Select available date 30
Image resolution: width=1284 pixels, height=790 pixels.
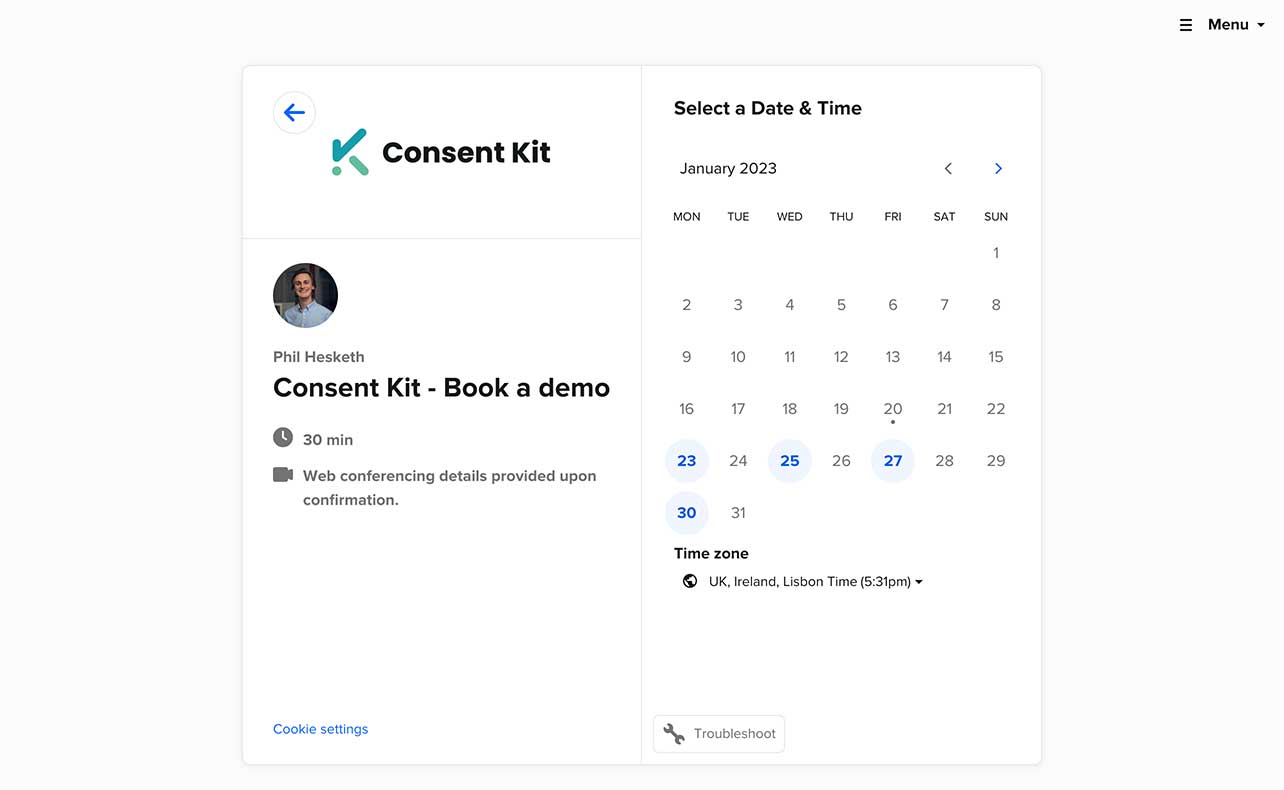(x=687, y=513)
